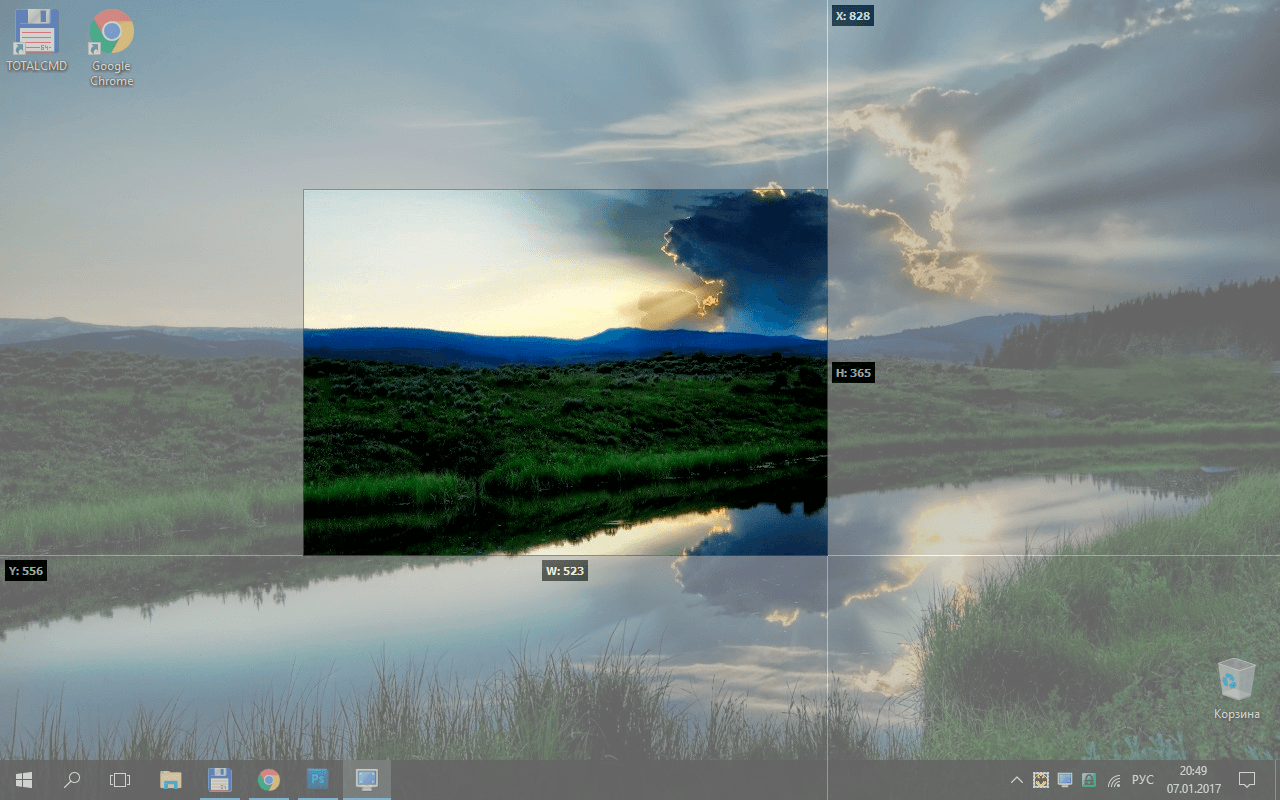Open the Корзина recycle bin icon
This screenshot has height=800, width=1280.
[x=1236, y=688]
